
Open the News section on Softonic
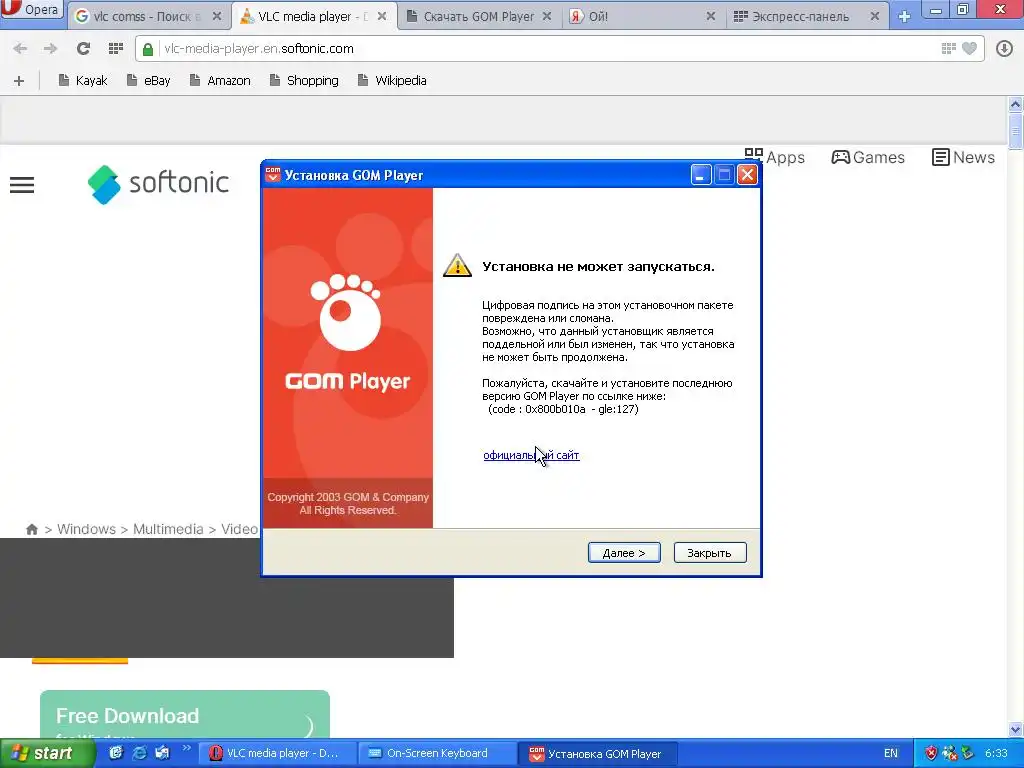pos(963,157)
